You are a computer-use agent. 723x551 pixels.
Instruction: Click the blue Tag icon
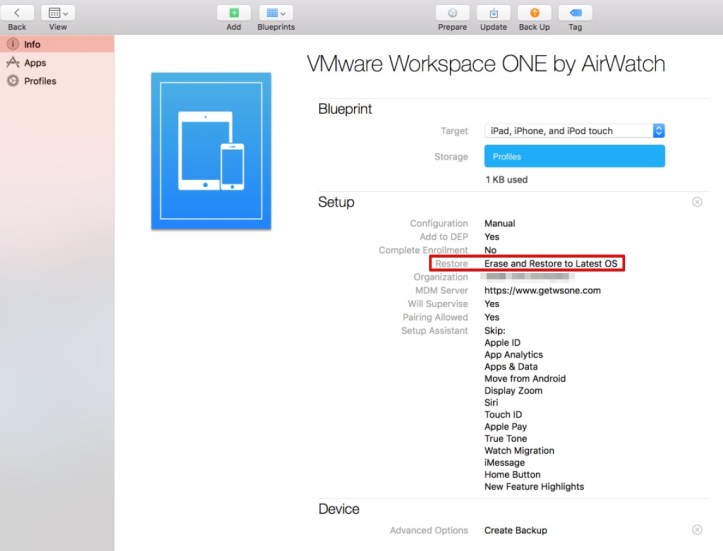tap(575, 13)
